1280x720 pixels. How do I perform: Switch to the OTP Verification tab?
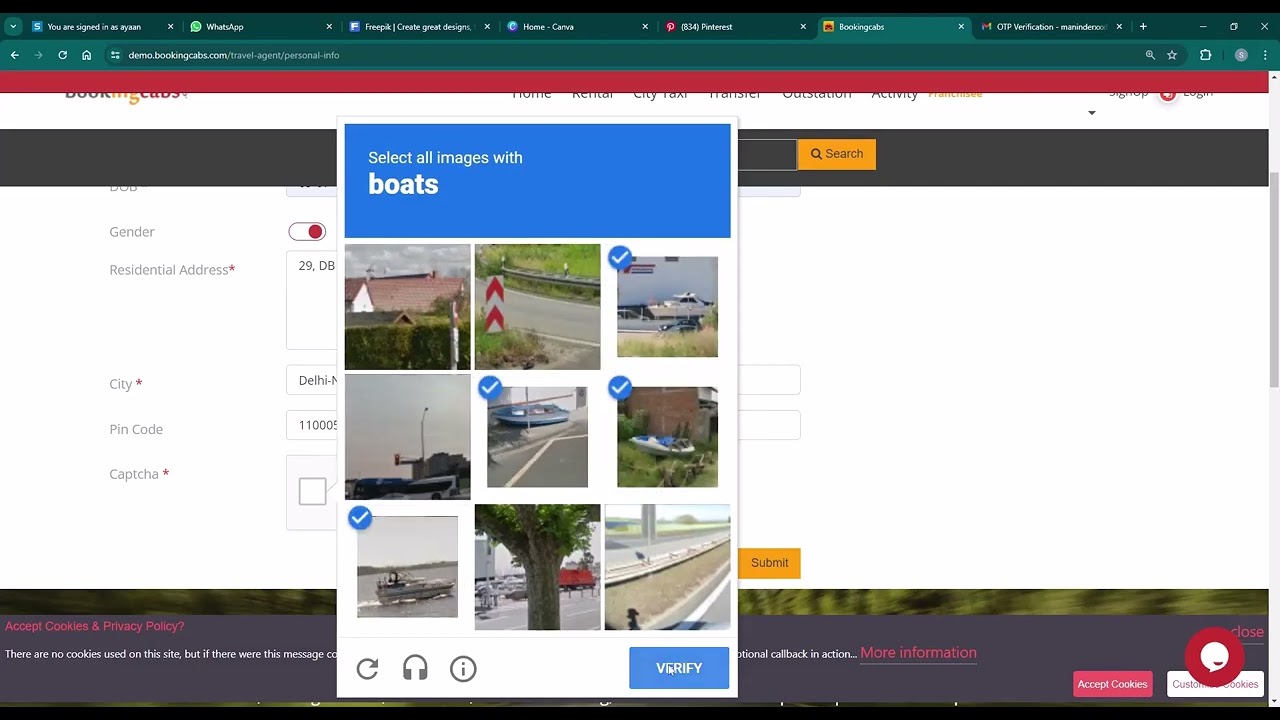(x=1050, y=27)
